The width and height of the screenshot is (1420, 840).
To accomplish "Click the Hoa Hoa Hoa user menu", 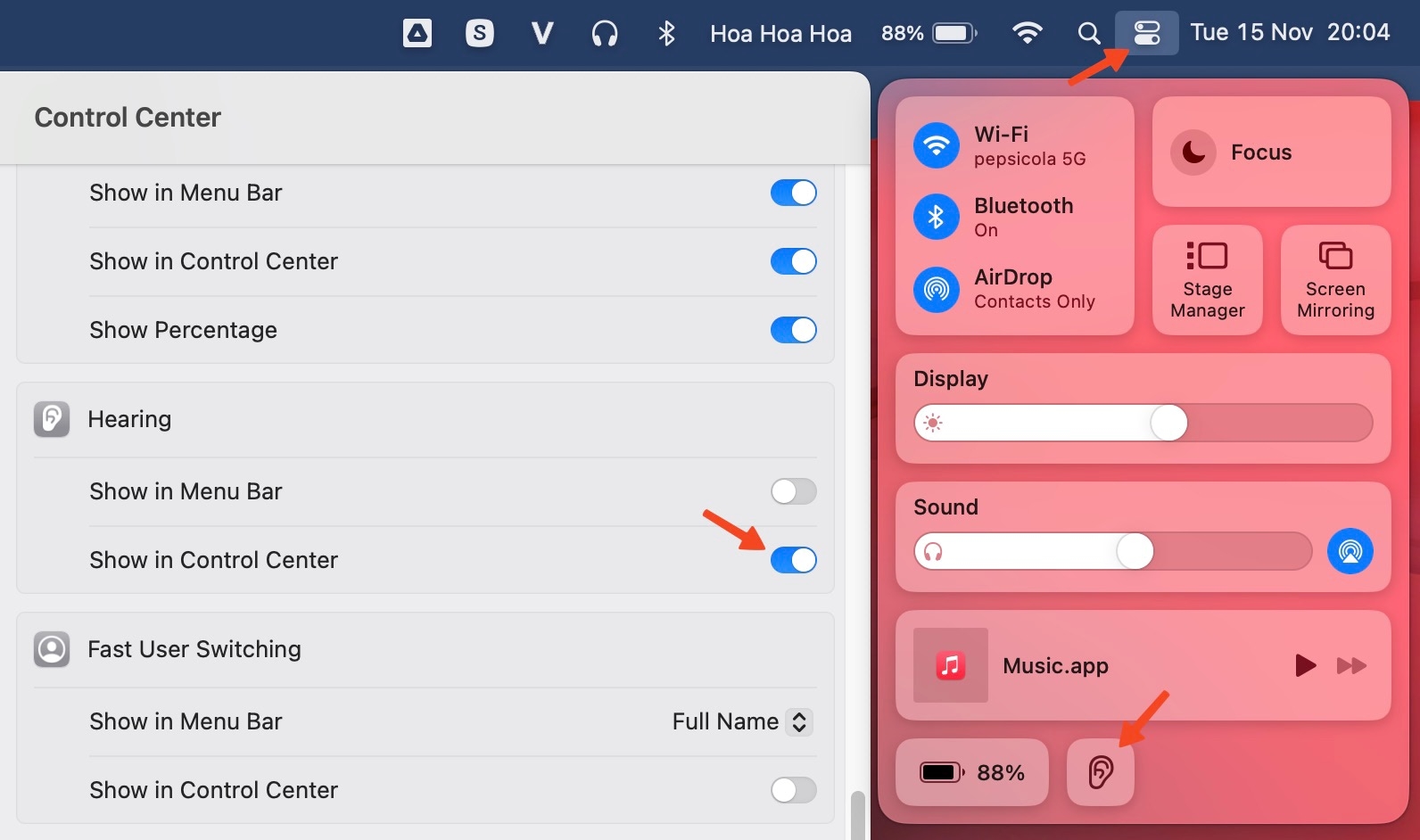I will coord(780,34).
